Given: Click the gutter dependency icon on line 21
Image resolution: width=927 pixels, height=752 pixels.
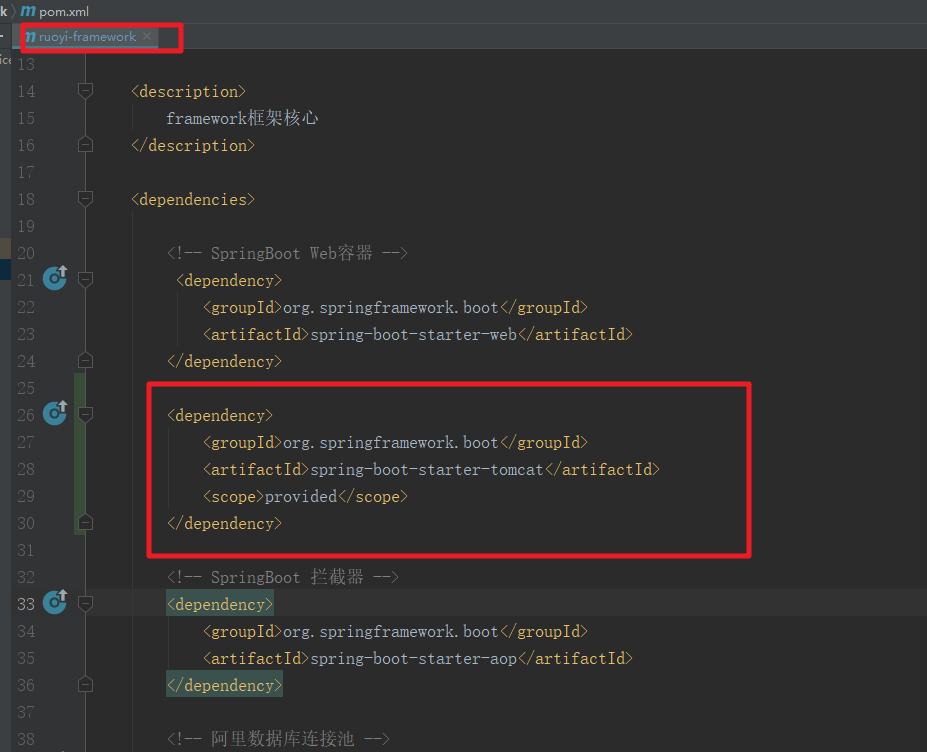Looking at the screenshot, I should click(55, 278).
